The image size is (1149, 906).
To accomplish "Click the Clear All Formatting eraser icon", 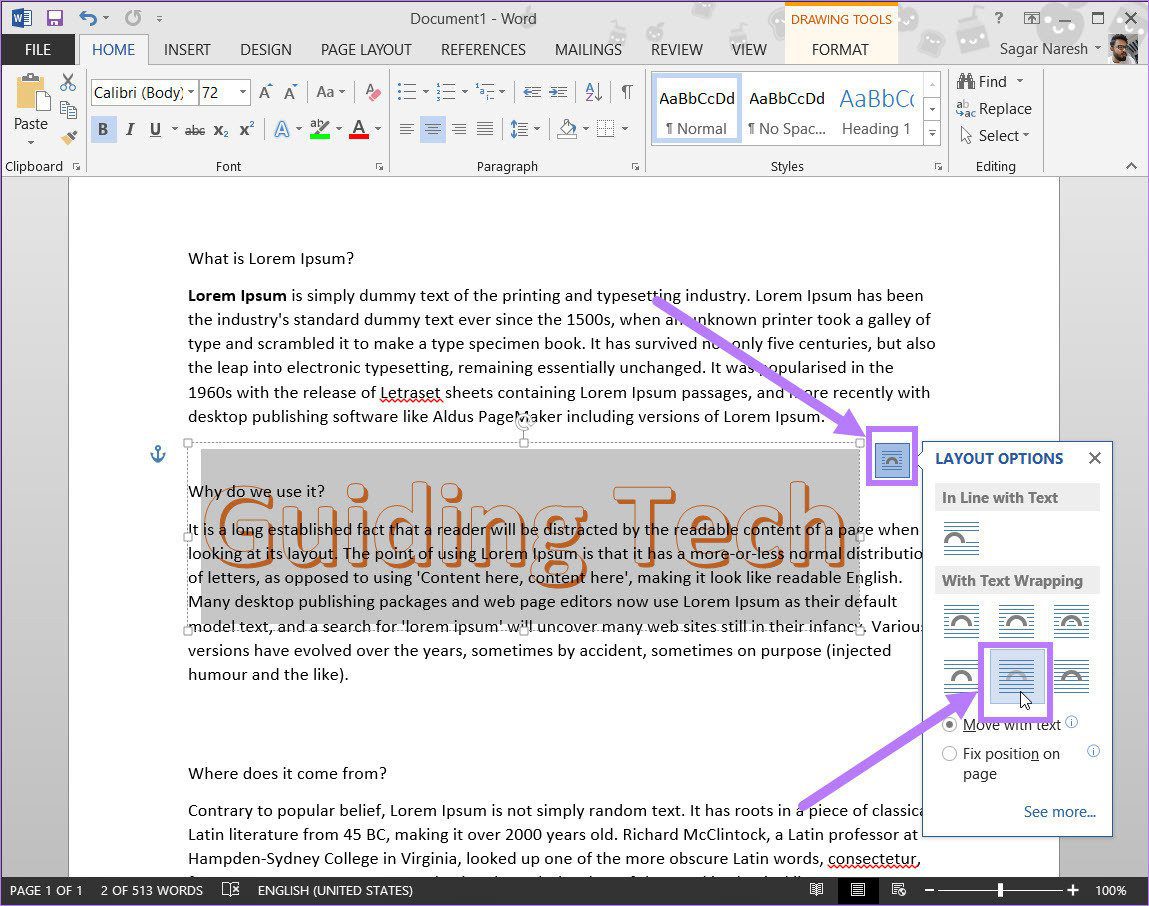I will (373, 92).
